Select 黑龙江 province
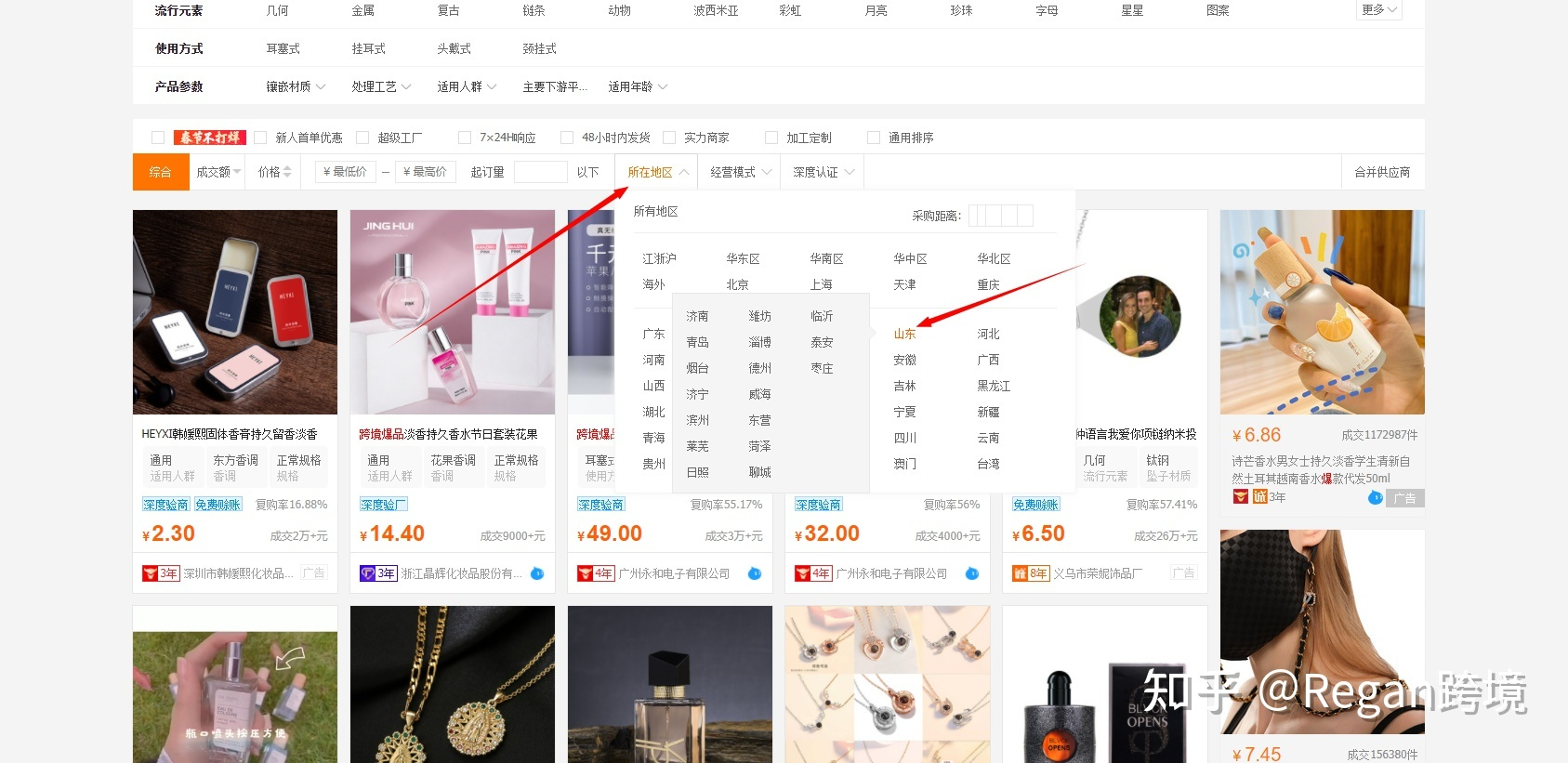 994,386
